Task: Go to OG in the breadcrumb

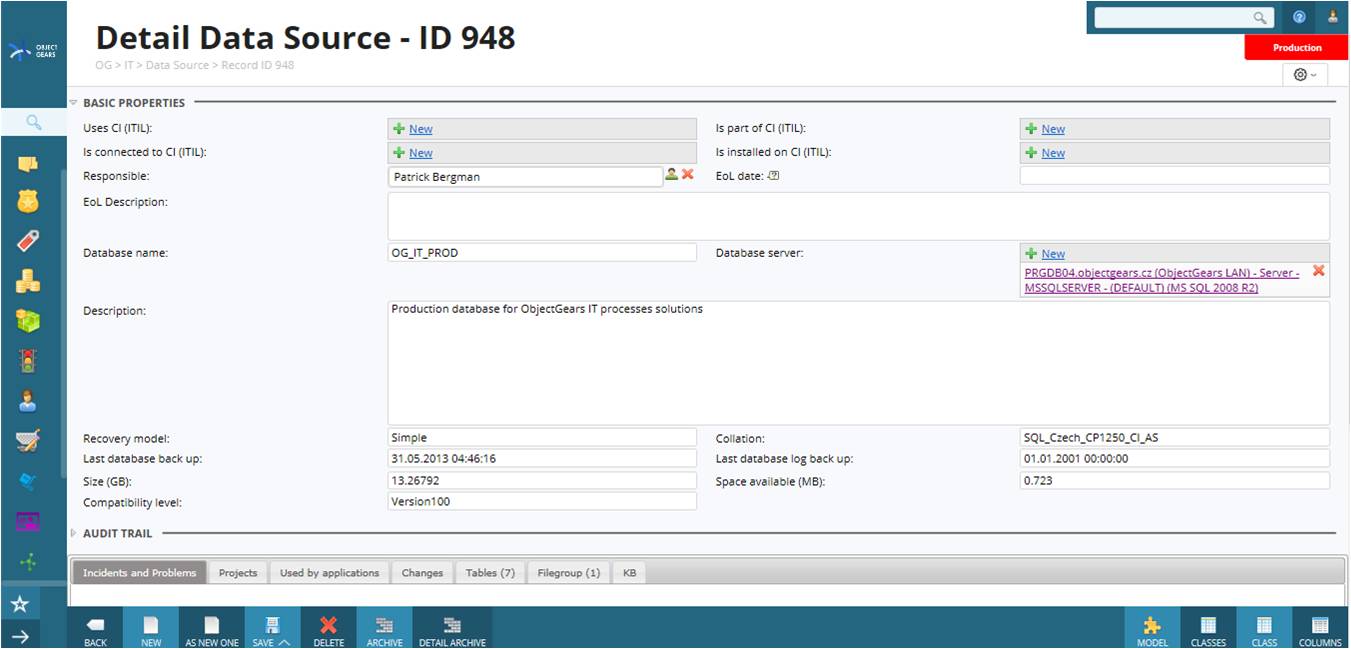Action: (104, 65)
